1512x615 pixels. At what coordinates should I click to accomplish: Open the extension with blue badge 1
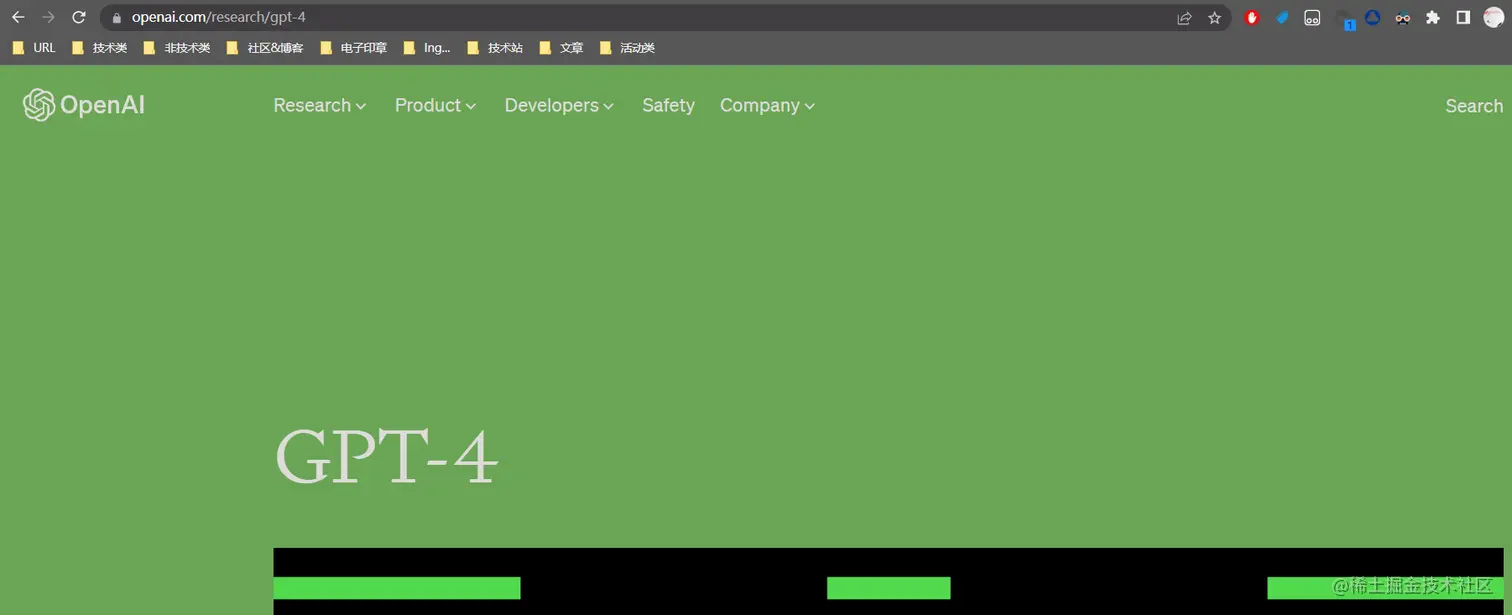(1345, 19)
